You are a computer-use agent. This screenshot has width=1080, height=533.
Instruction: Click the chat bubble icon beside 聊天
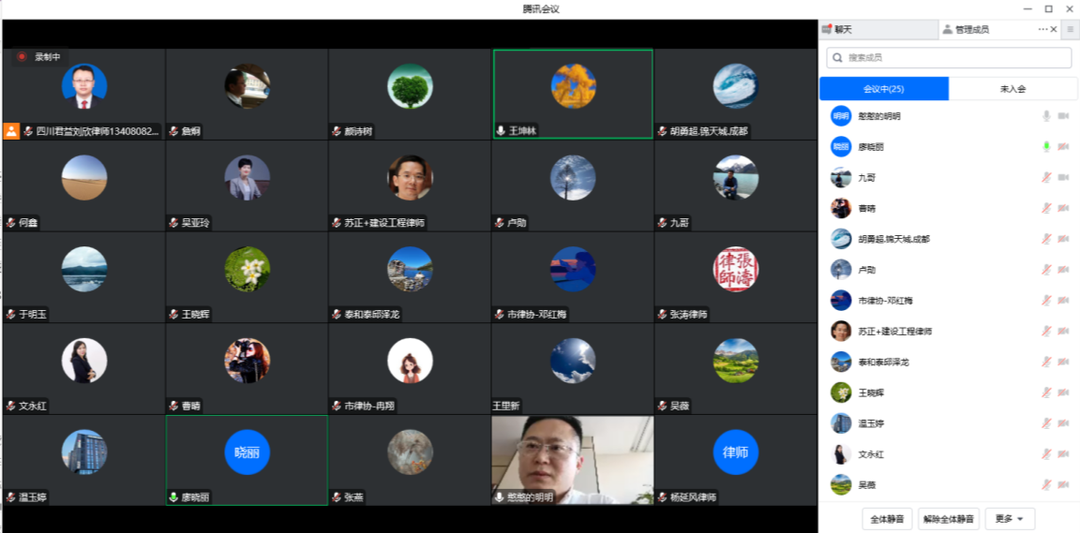pyautogui.click(x=827, y=29)
